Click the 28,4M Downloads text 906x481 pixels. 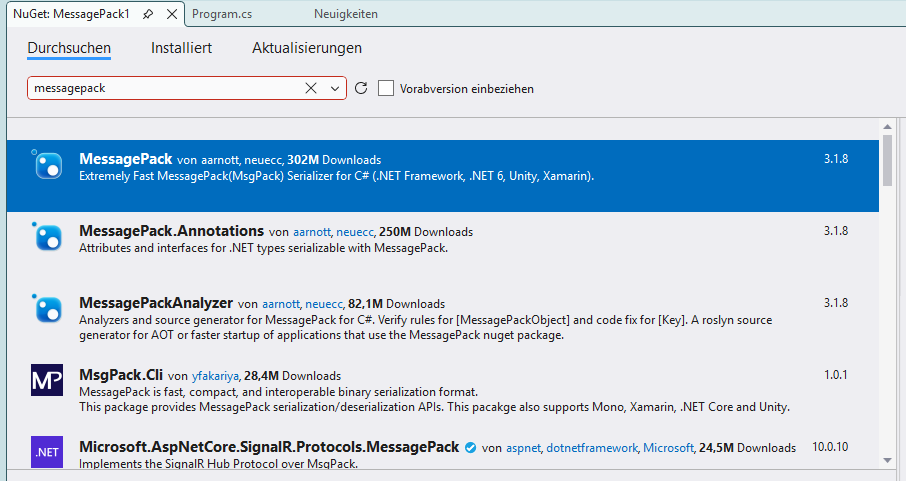click(x=292, y=376)
